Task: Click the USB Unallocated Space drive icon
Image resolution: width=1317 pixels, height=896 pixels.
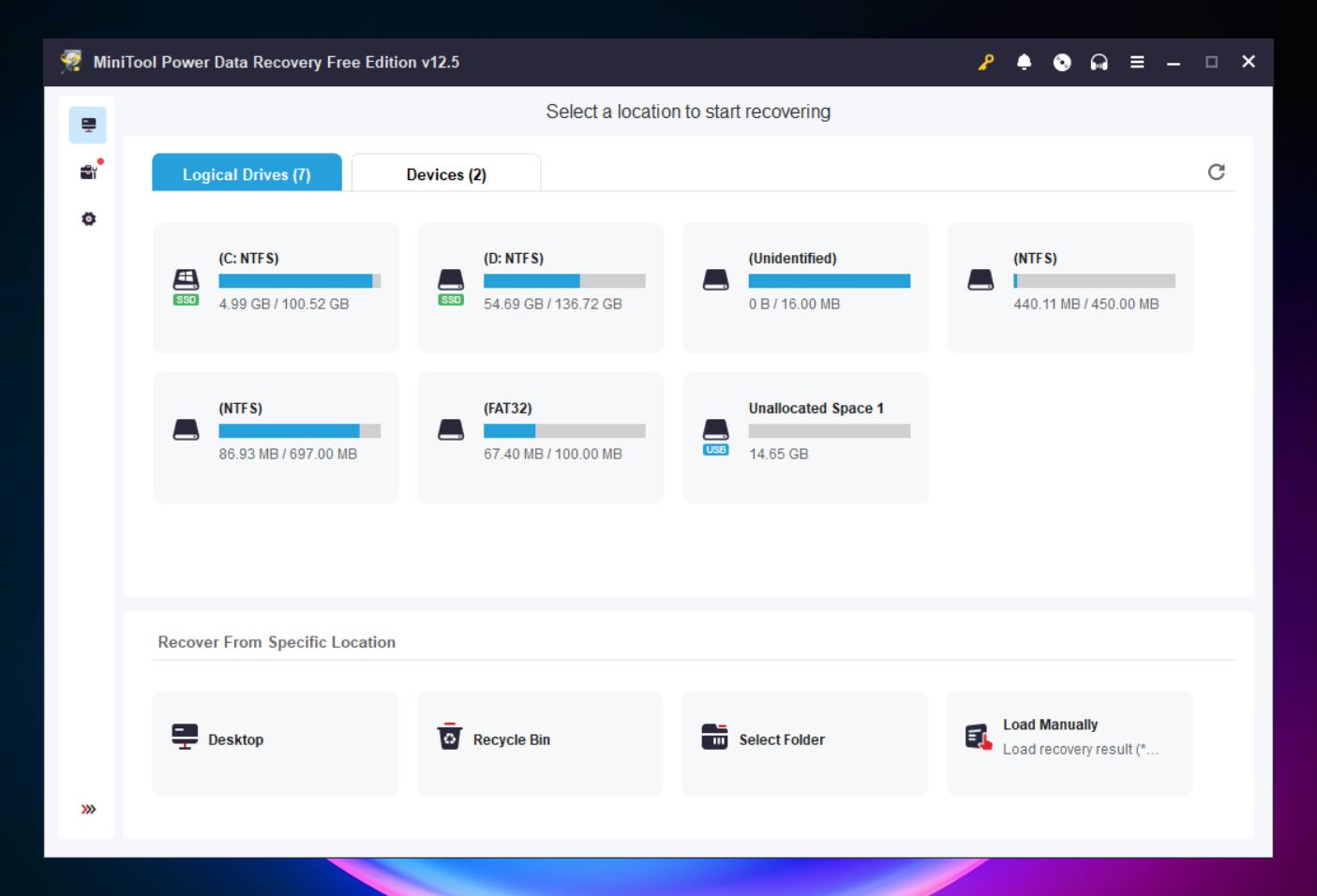Action: (716, 436)
